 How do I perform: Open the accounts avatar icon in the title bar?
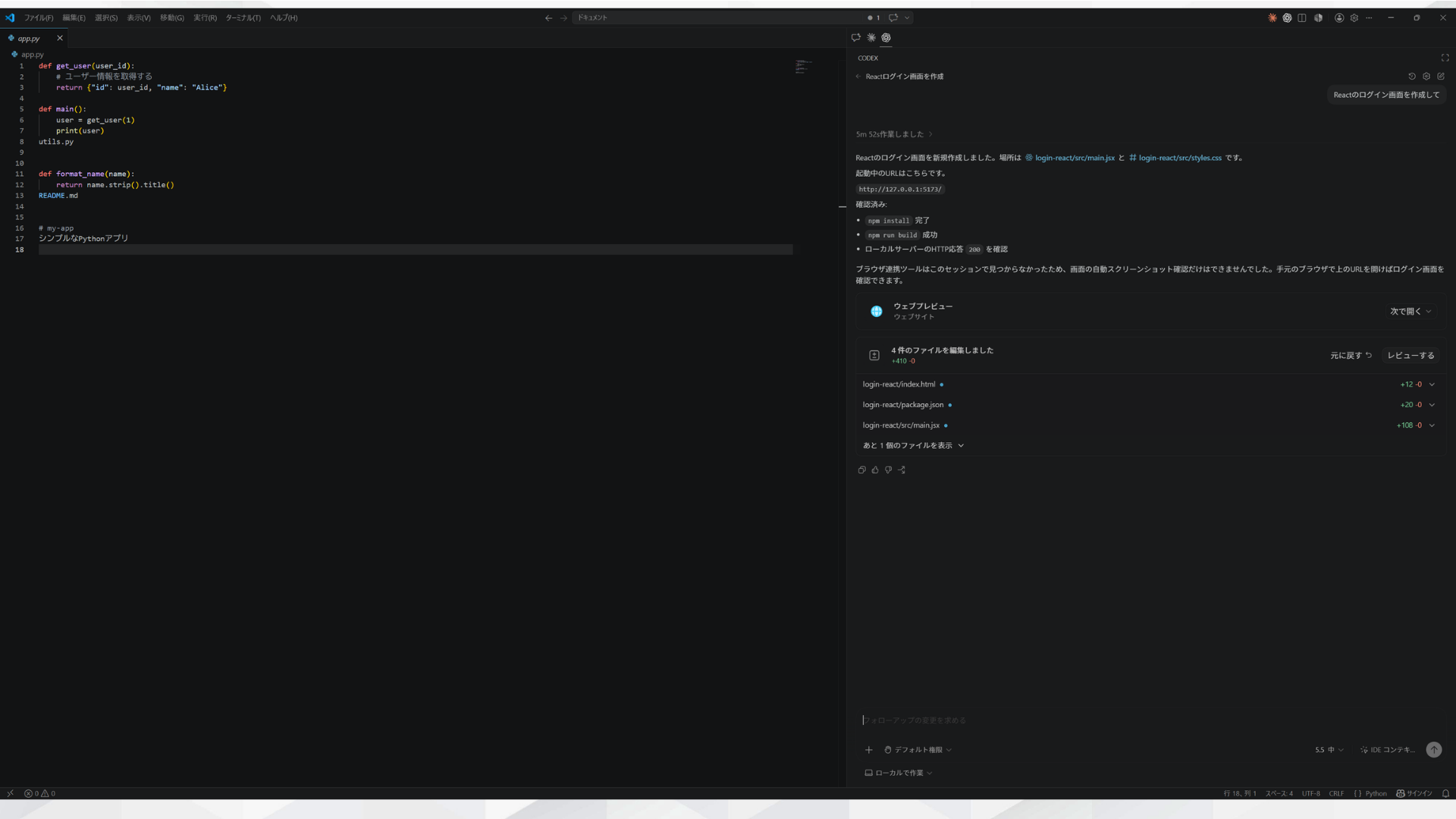click(1339, 17)
